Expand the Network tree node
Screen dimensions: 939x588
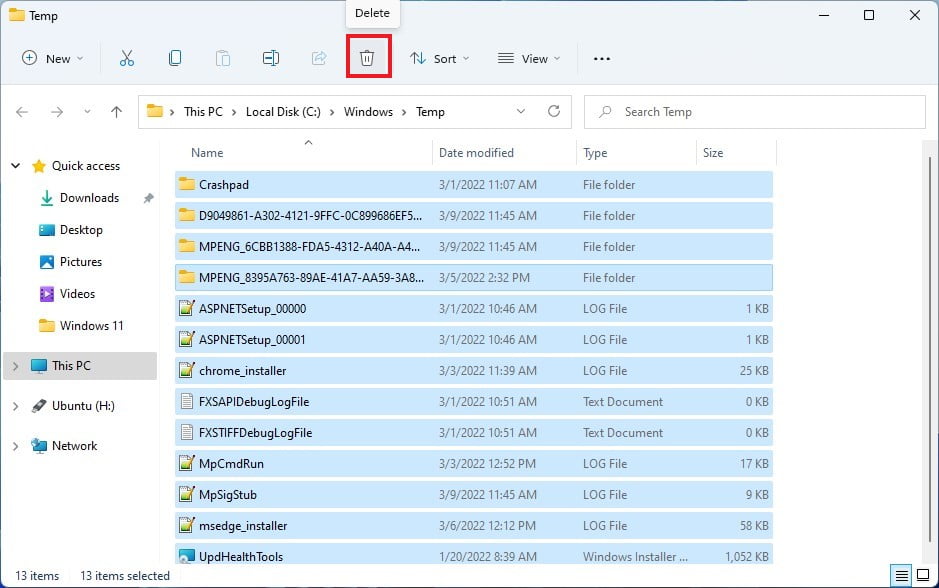(14, 446)
